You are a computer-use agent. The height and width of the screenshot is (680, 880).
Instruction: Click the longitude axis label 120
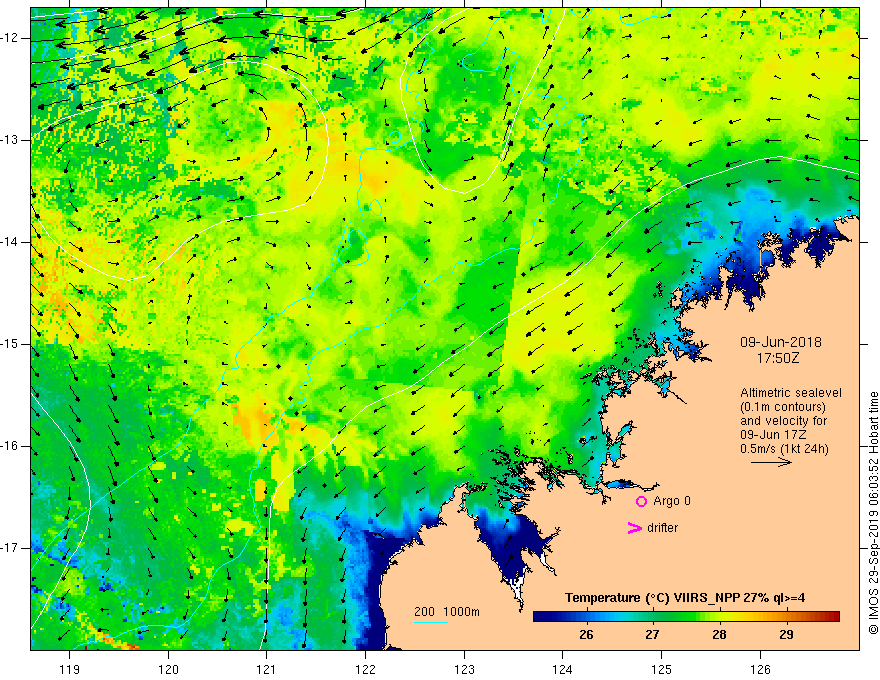coord(168,669)
